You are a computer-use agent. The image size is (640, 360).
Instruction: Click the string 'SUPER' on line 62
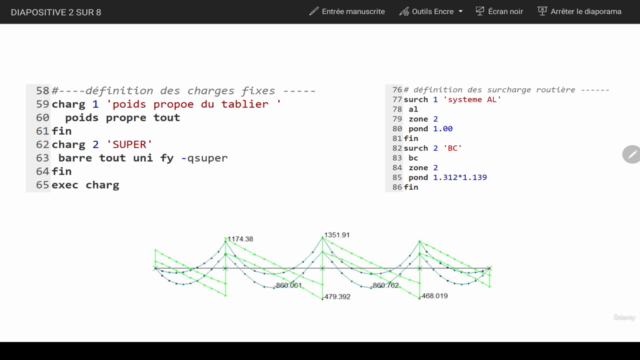tap(129, 144)
